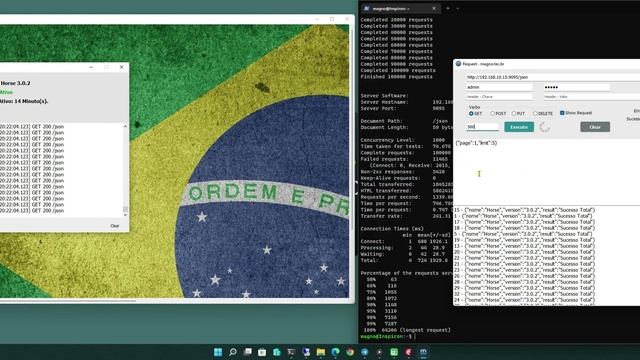640x360 pixels.
Task: Click the Header Key input field
Action: click(500, 97)
